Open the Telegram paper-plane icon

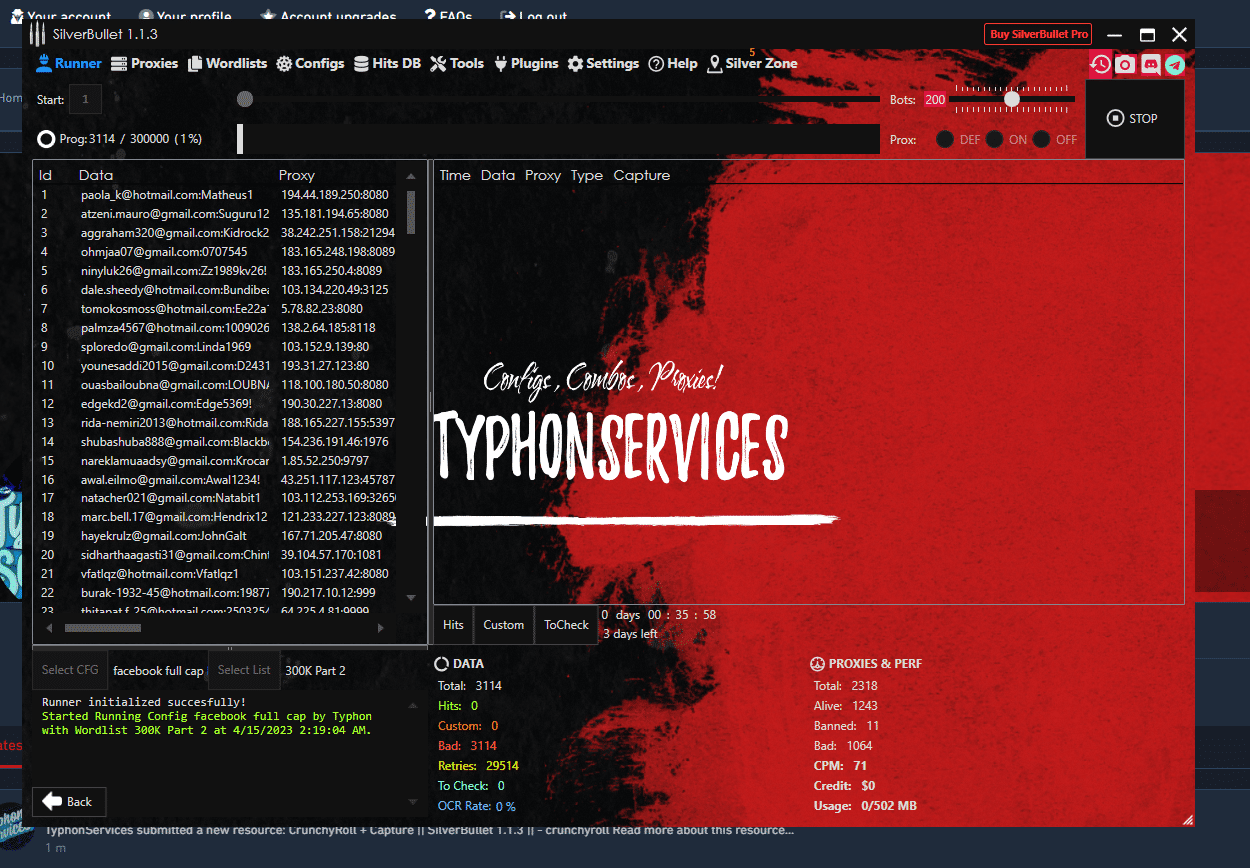1175,64
